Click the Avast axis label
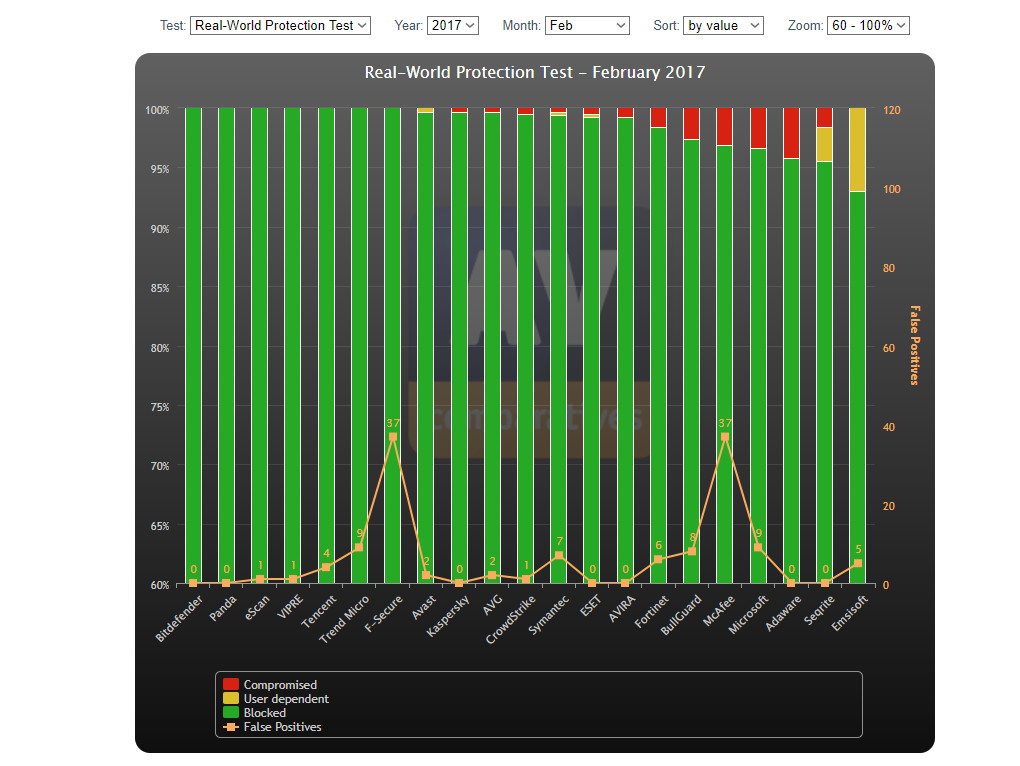Viewport: 1020px width, 766px height. (x=423, y=607)
